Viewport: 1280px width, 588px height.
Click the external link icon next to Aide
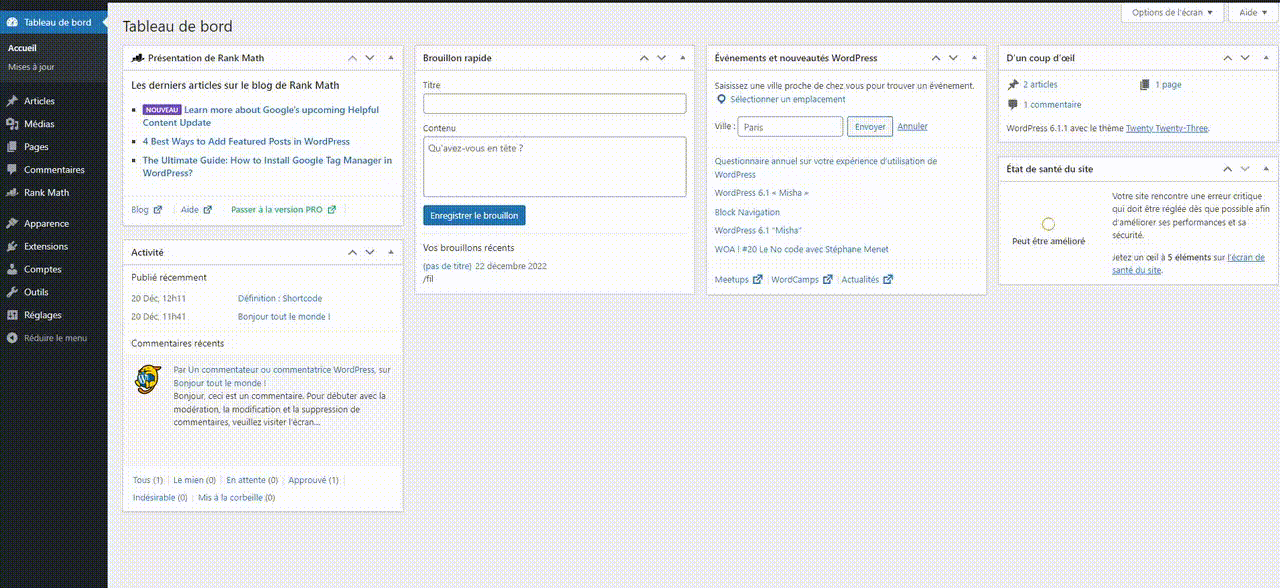point(208,210)
